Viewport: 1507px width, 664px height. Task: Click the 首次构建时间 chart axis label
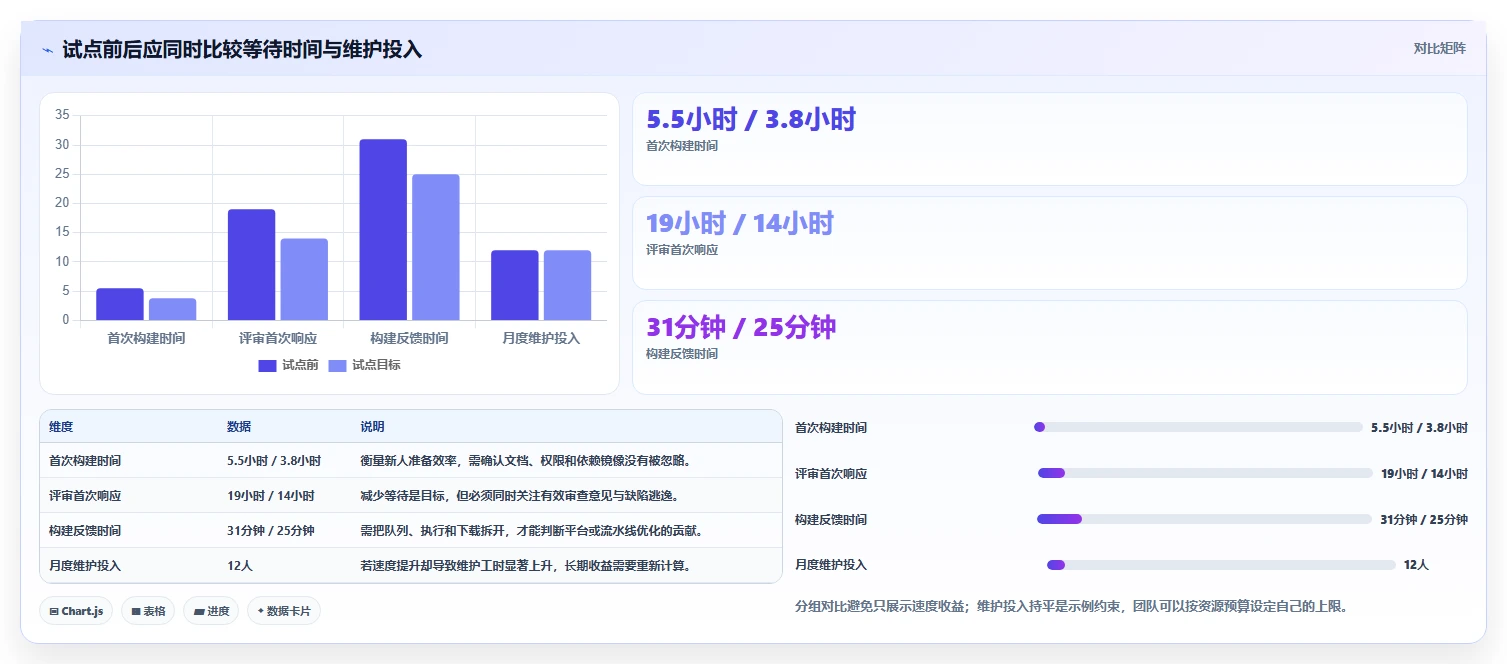tap(146, 338)
